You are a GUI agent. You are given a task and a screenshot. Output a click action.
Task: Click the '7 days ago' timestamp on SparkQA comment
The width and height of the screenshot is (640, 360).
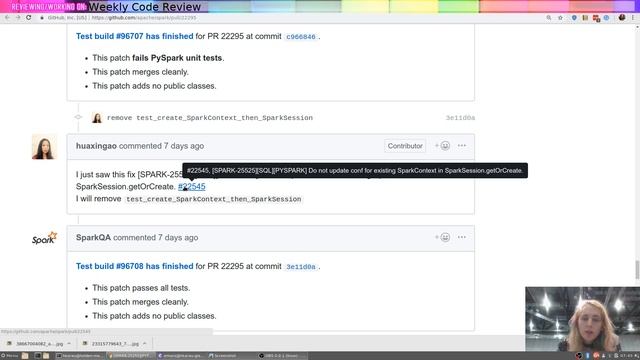[x=178, y=238]
